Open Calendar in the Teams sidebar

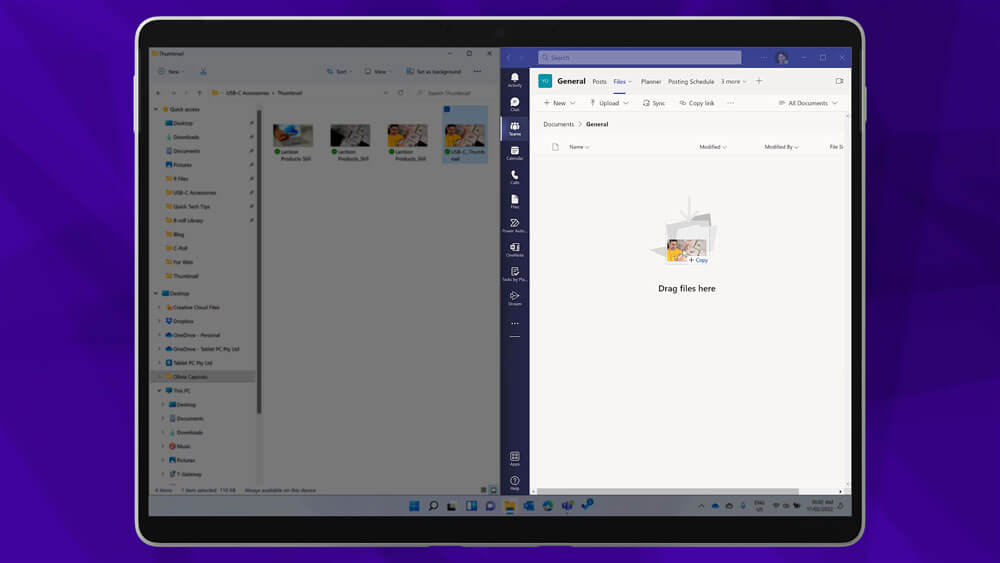click(515, 152)
